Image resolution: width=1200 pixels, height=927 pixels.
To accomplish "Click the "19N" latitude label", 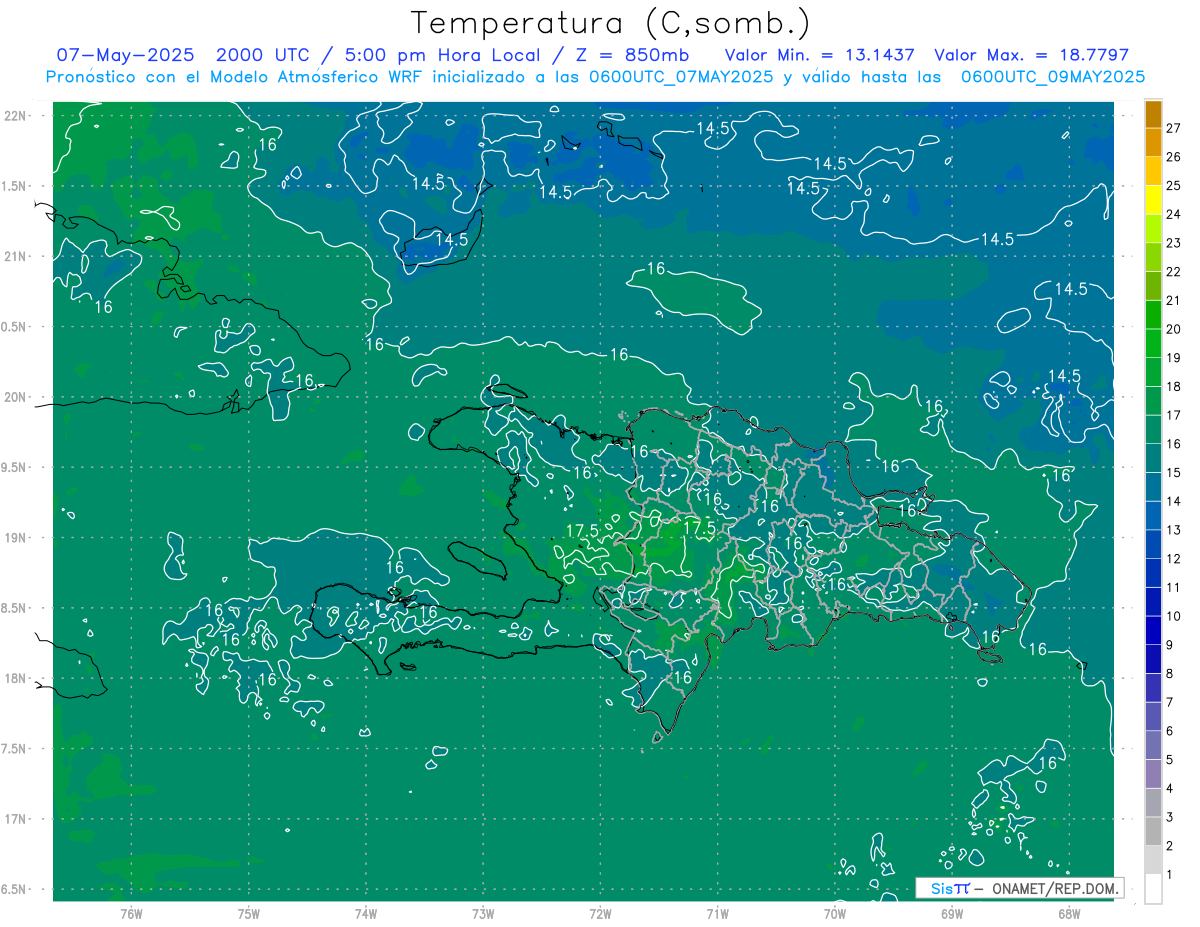I will tap(17, 538).
